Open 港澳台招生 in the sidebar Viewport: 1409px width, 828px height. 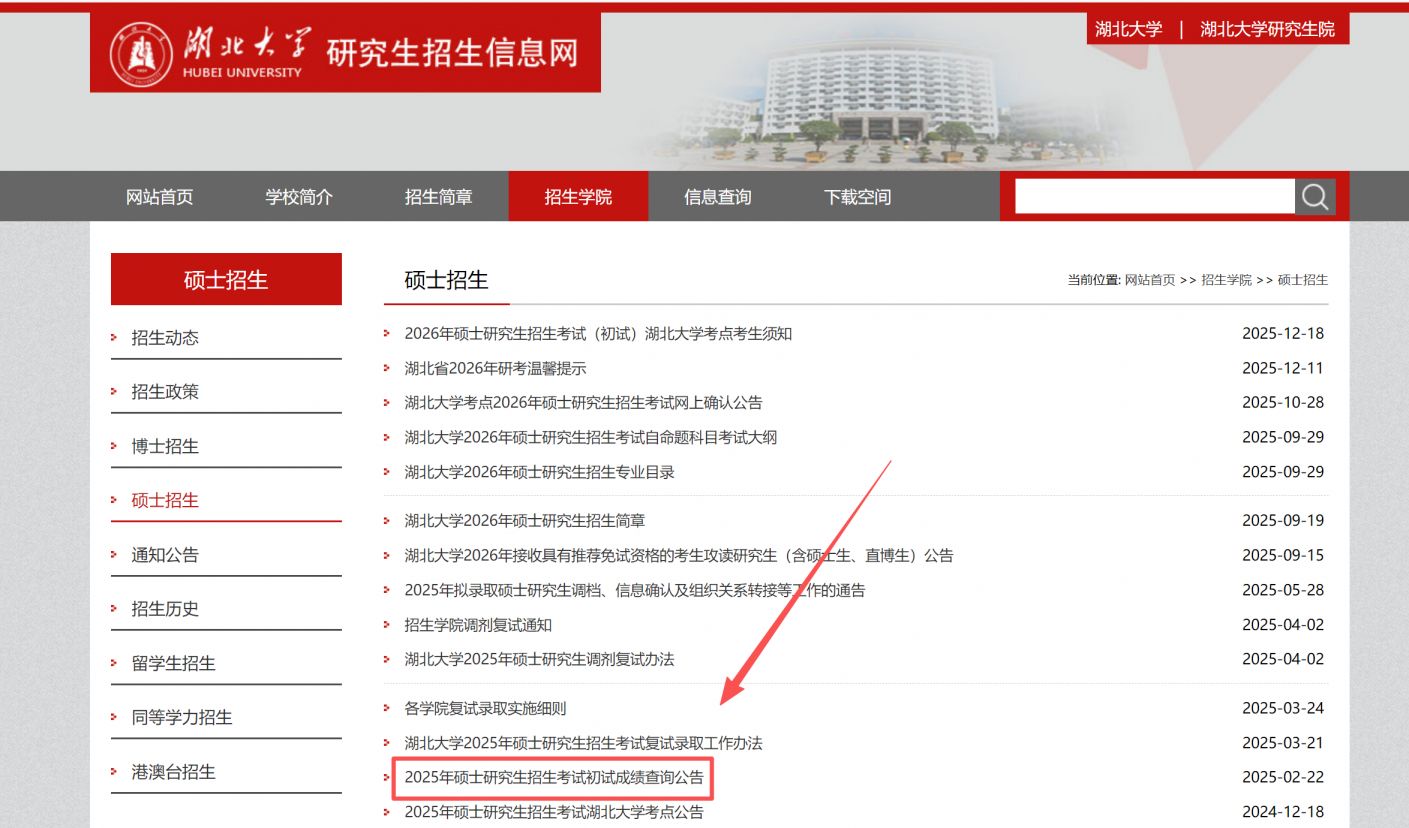tap(174, 772)
